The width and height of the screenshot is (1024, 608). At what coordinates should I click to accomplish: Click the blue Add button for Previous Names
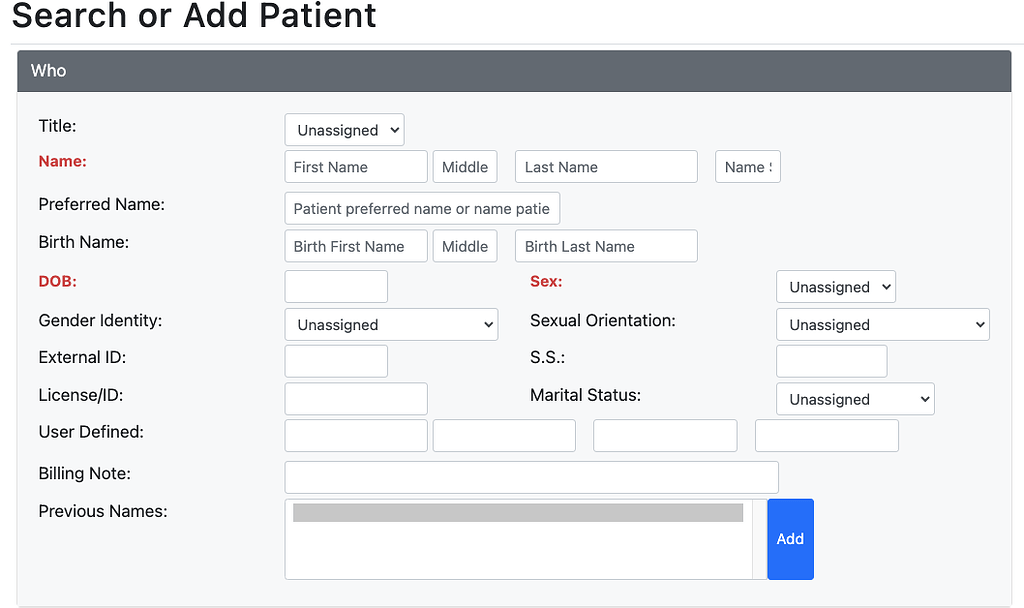790,539
